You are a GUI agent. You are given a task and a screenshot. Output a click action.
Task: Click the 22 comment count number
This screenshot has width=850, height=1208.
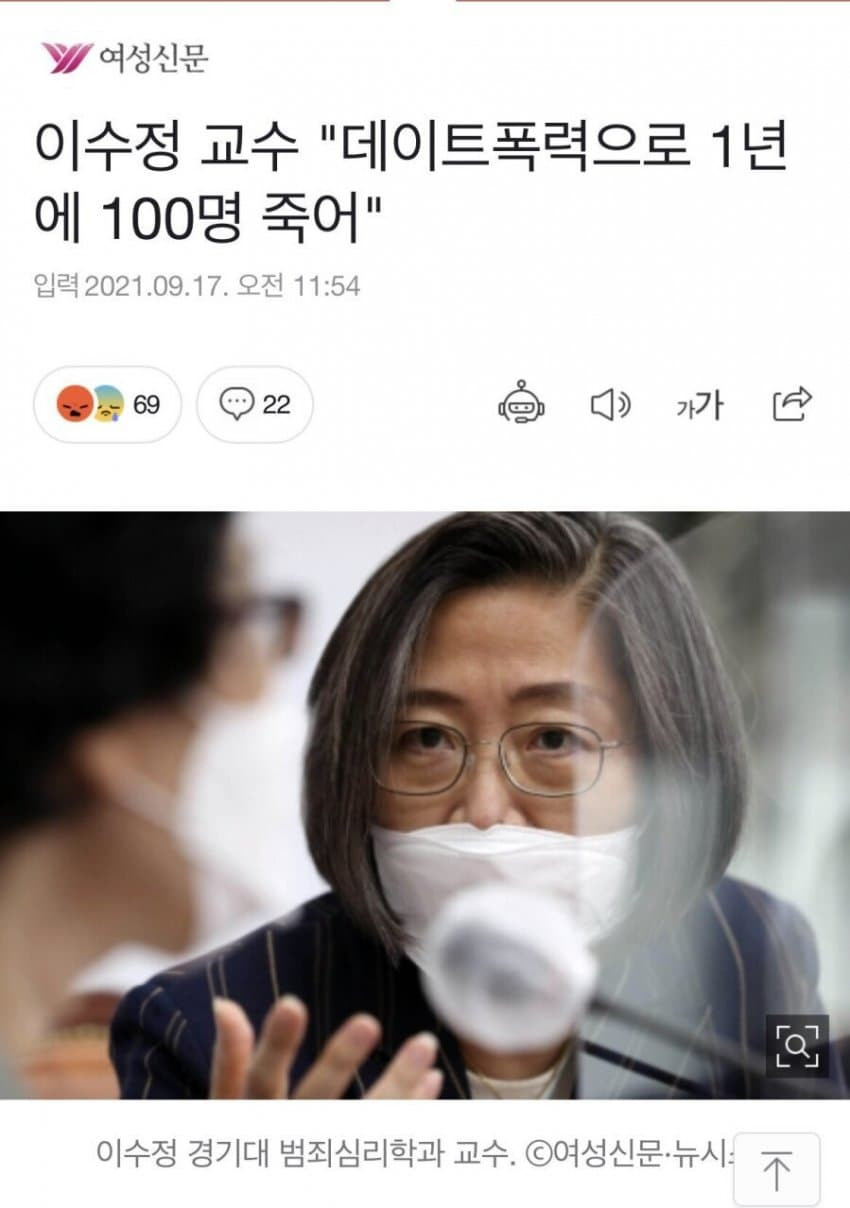(x=276, y=404)
